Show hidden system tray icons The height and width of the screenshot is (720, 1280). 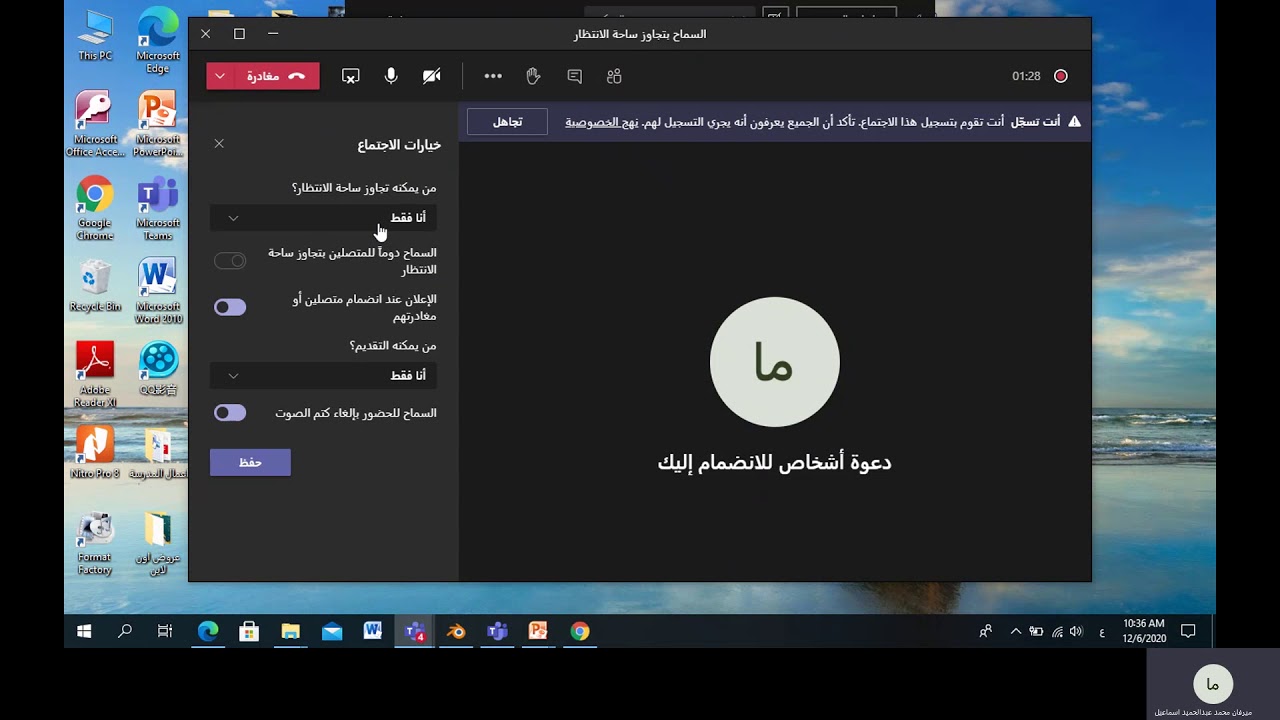point(1016,631)
